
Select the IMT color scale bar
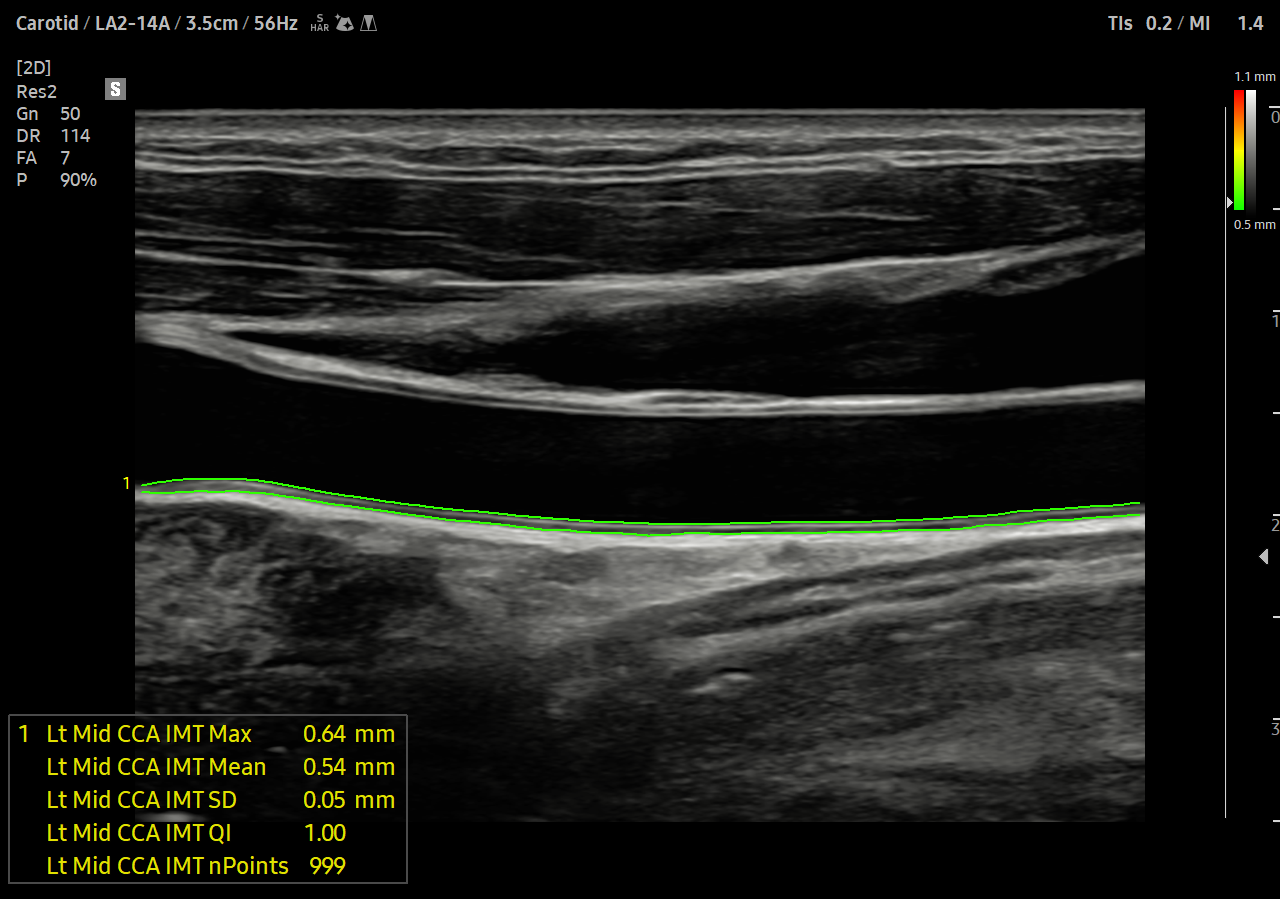click(x=1238, y=150)
